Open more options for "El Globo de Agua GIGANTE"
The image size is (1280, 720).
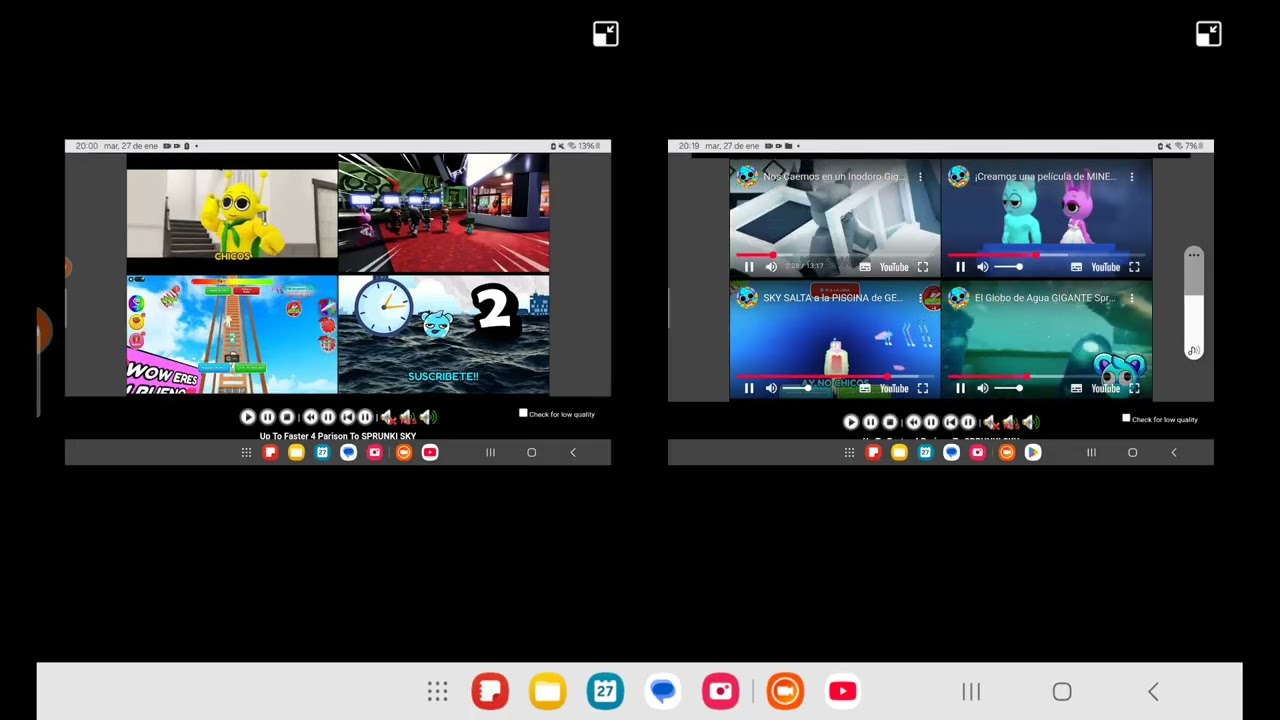(x=1131, y=298)
